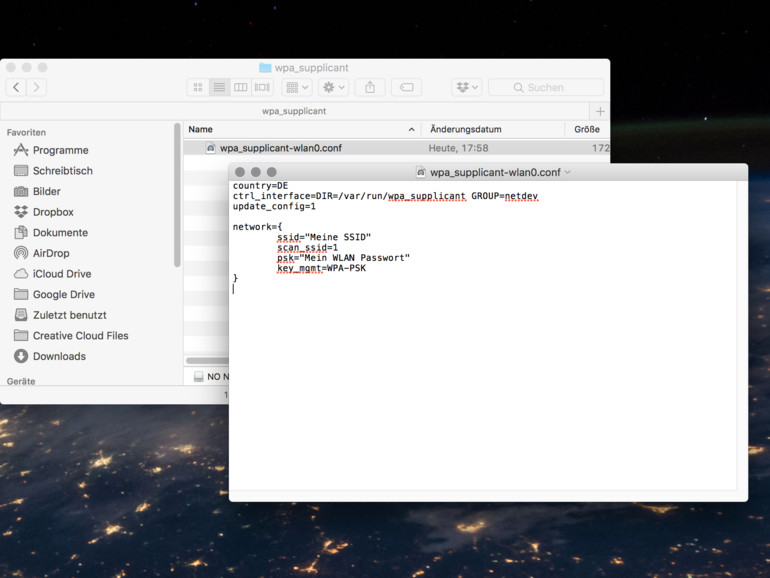Screen dimensions: 770x578
Task: Click the Geräte sidebar section header
Action: pyautogui.click(x=21, y=381)
